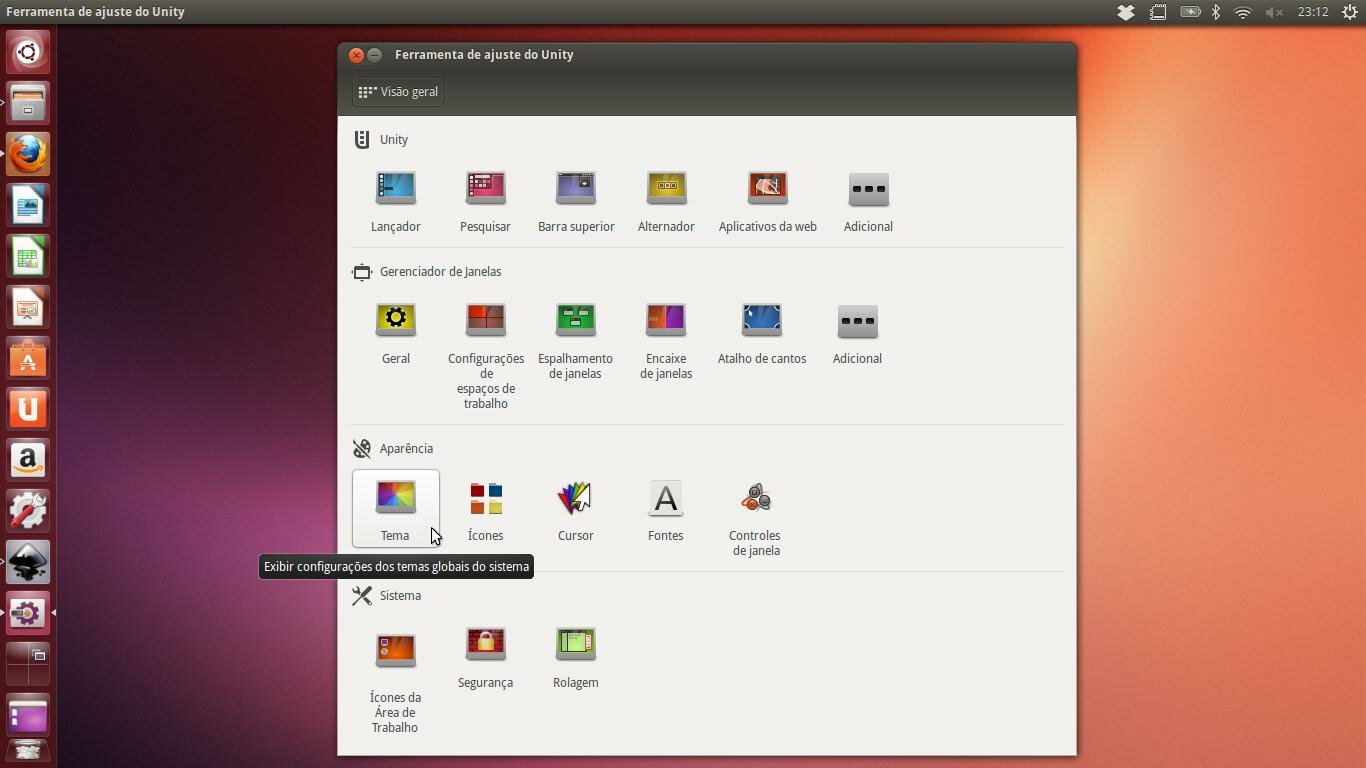Open the Segurança system settings

tap(486, 644)
